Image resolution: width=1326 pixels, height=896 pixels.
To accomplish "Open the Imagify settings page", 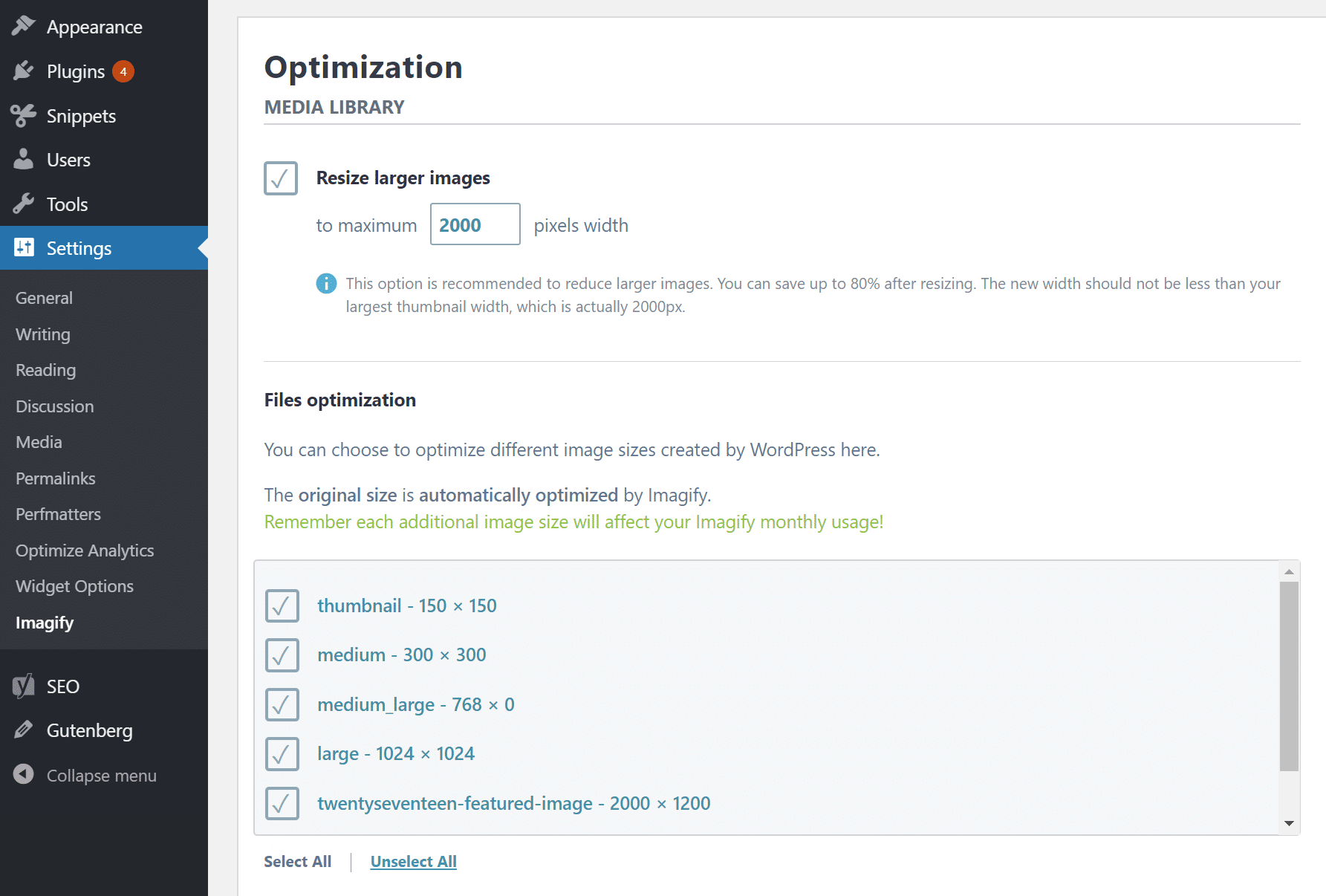I will (45, 622).
